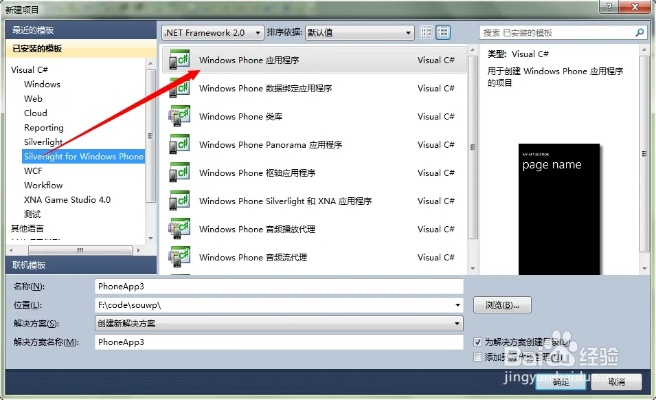Image resolution: width=656 pixels, height=400 pixels.
Task: Click Windows Phone 应用程序 template name
Action: click(x=249, y=60)
